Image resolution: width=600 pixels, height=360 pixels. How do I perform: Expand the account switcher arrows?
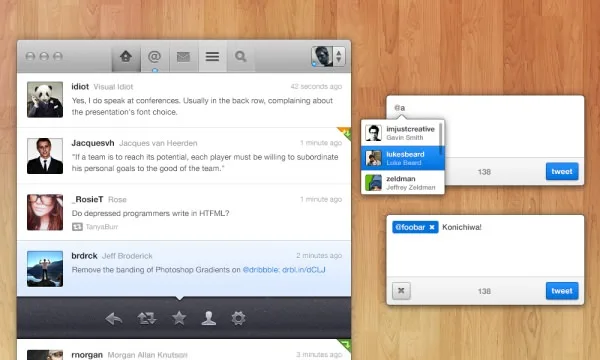(339, 57)
